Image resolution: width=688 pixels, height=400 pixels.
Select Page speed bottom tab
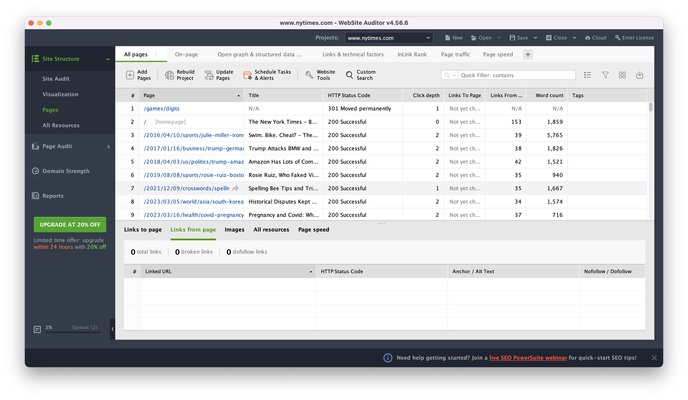(x=313, y=229)
